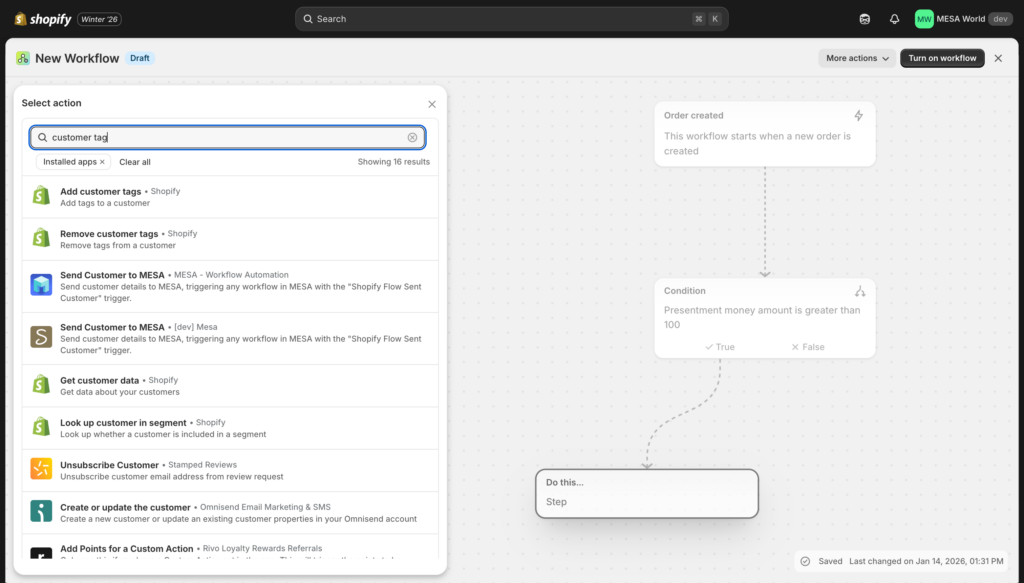Click the Stamped Reviews icon beside Unsubscribe Customer
The image size is (1024, 583).
pos(41,468)
